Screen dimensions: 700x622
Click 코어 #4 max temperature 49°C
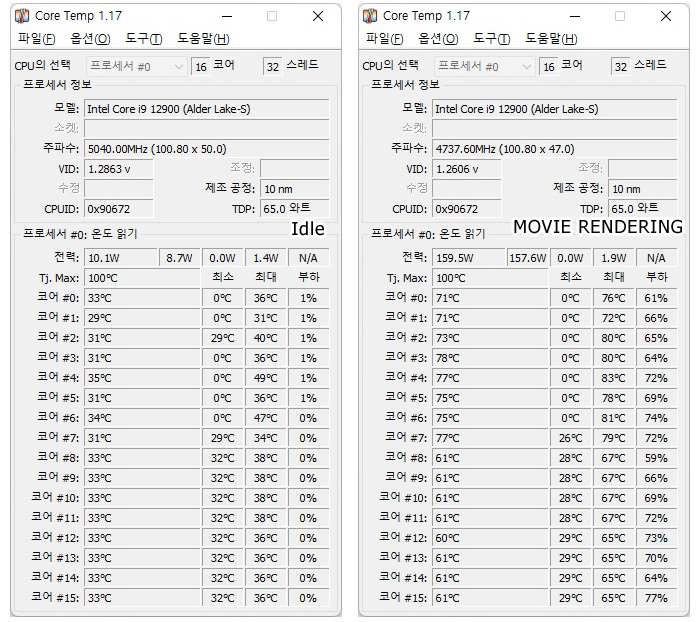click(266, 378)
